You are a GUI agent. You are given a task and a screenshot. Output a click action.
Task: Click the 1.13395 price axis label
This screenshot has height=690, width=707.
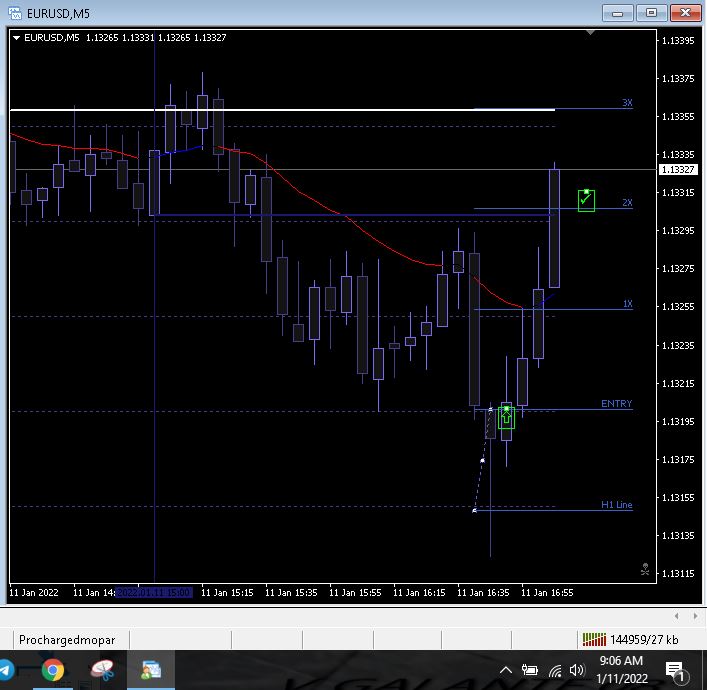(x=678, y=41)
